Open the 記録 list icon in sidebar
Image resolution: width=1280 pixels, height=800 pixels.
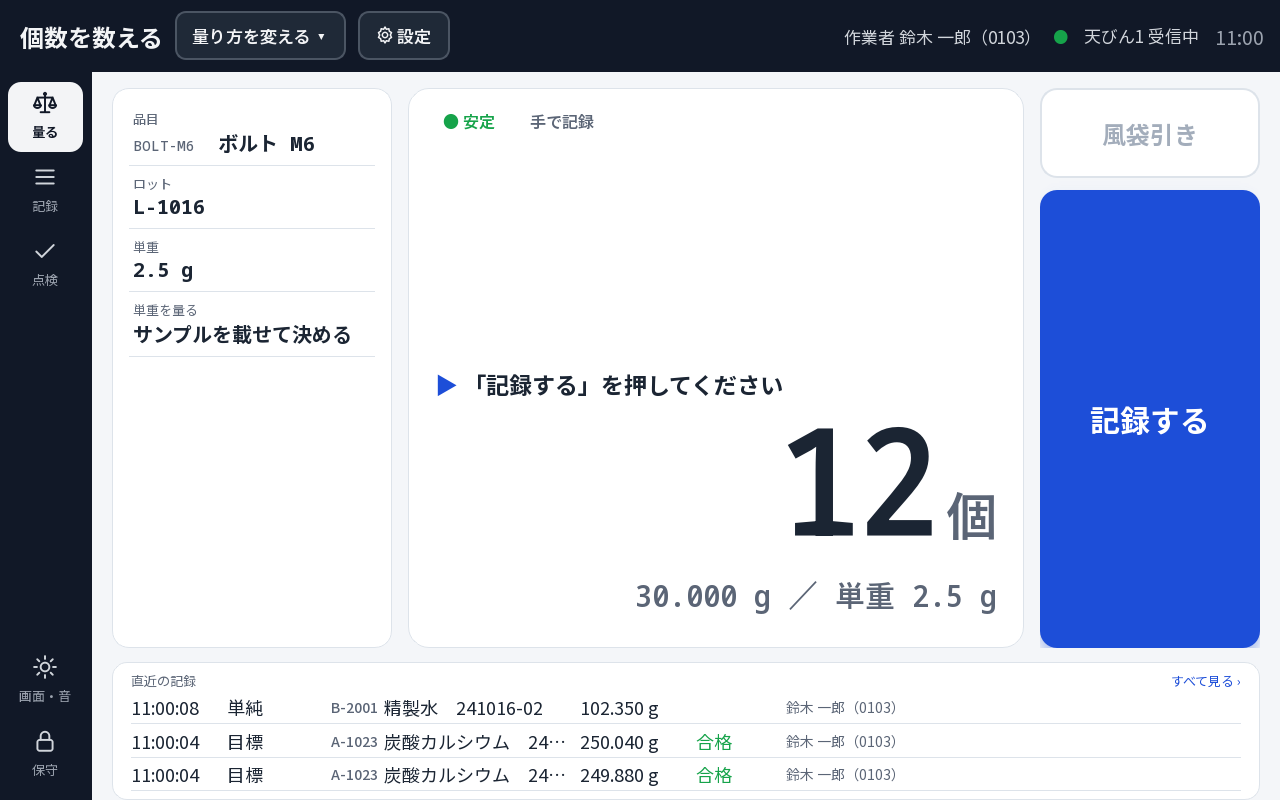coord(45,190)
